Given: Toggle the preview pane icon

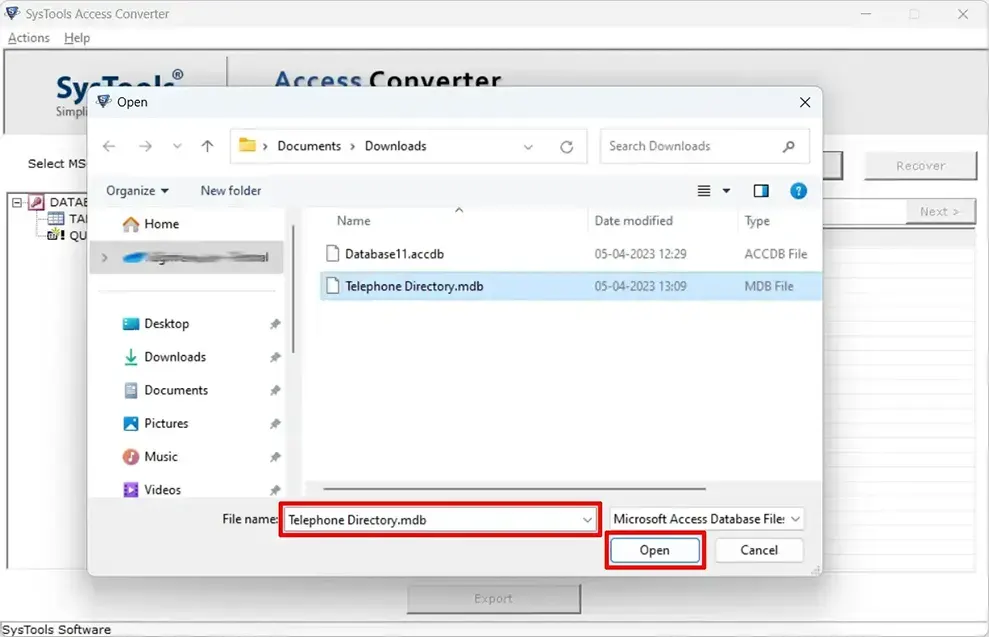Looking at the screenshot, I should (761, 191).
